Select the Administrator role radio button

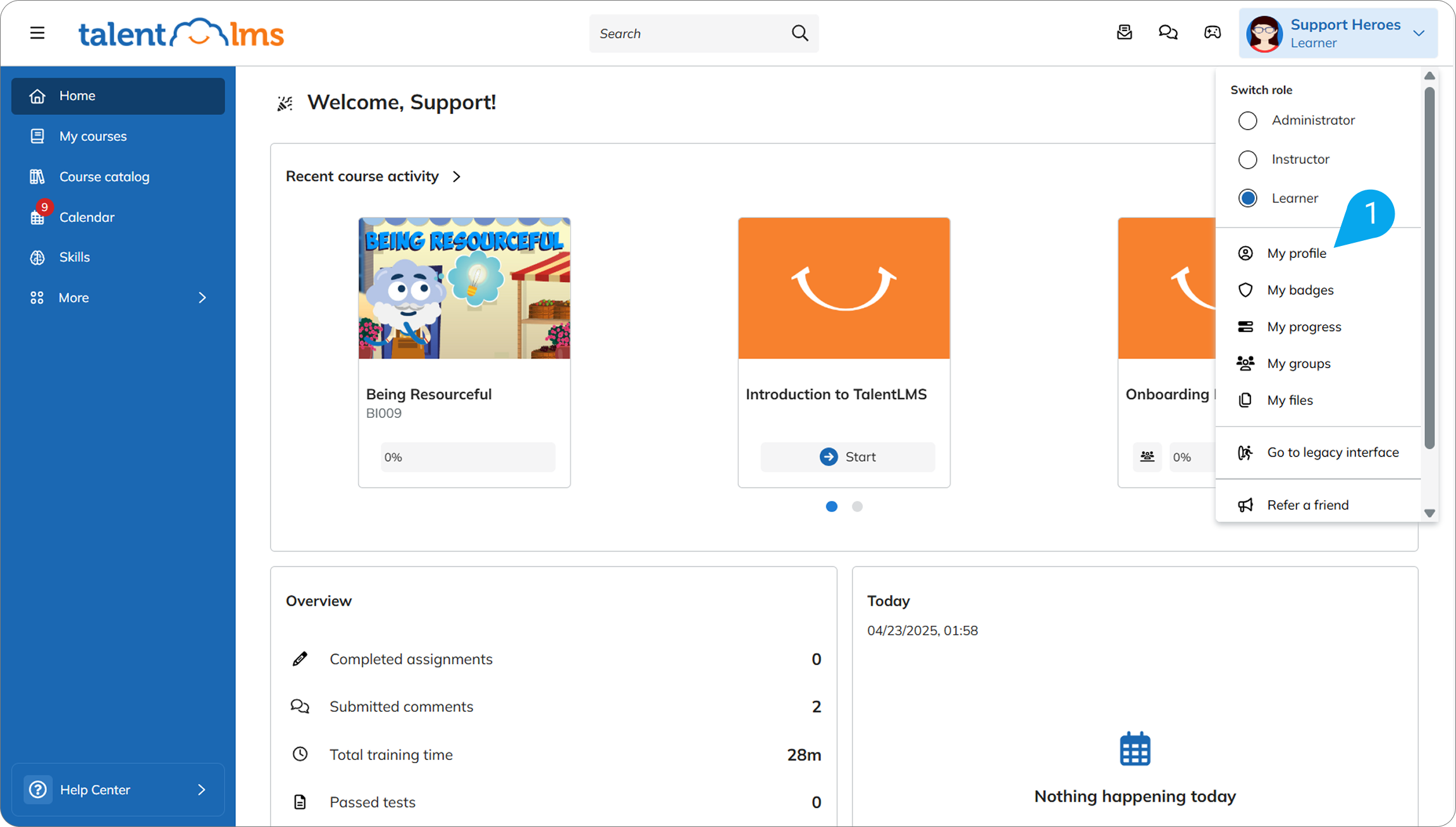[x=1247, y=120]
